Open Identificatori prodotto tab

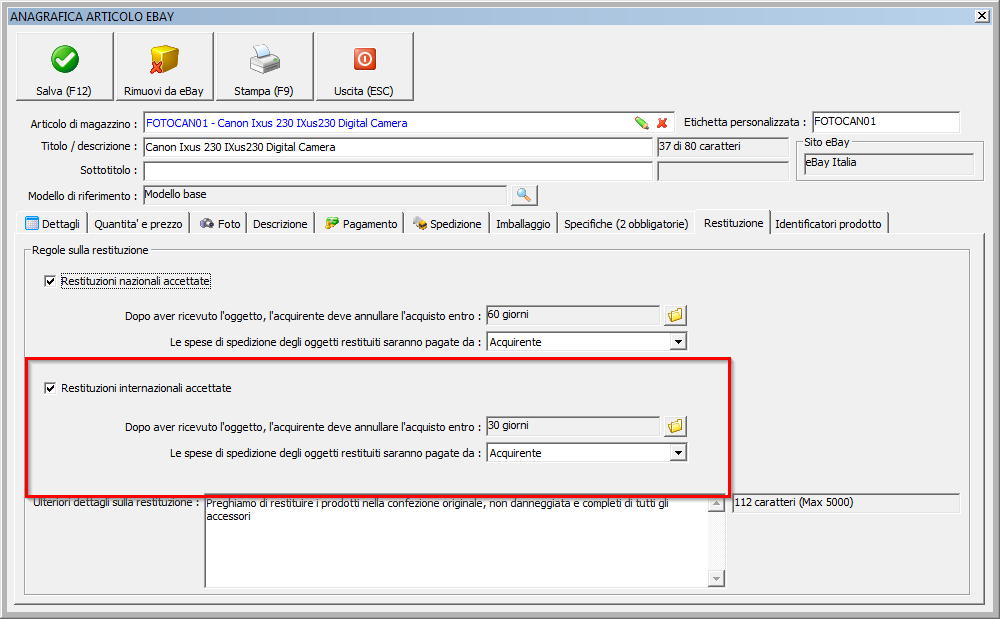point(828,224)
